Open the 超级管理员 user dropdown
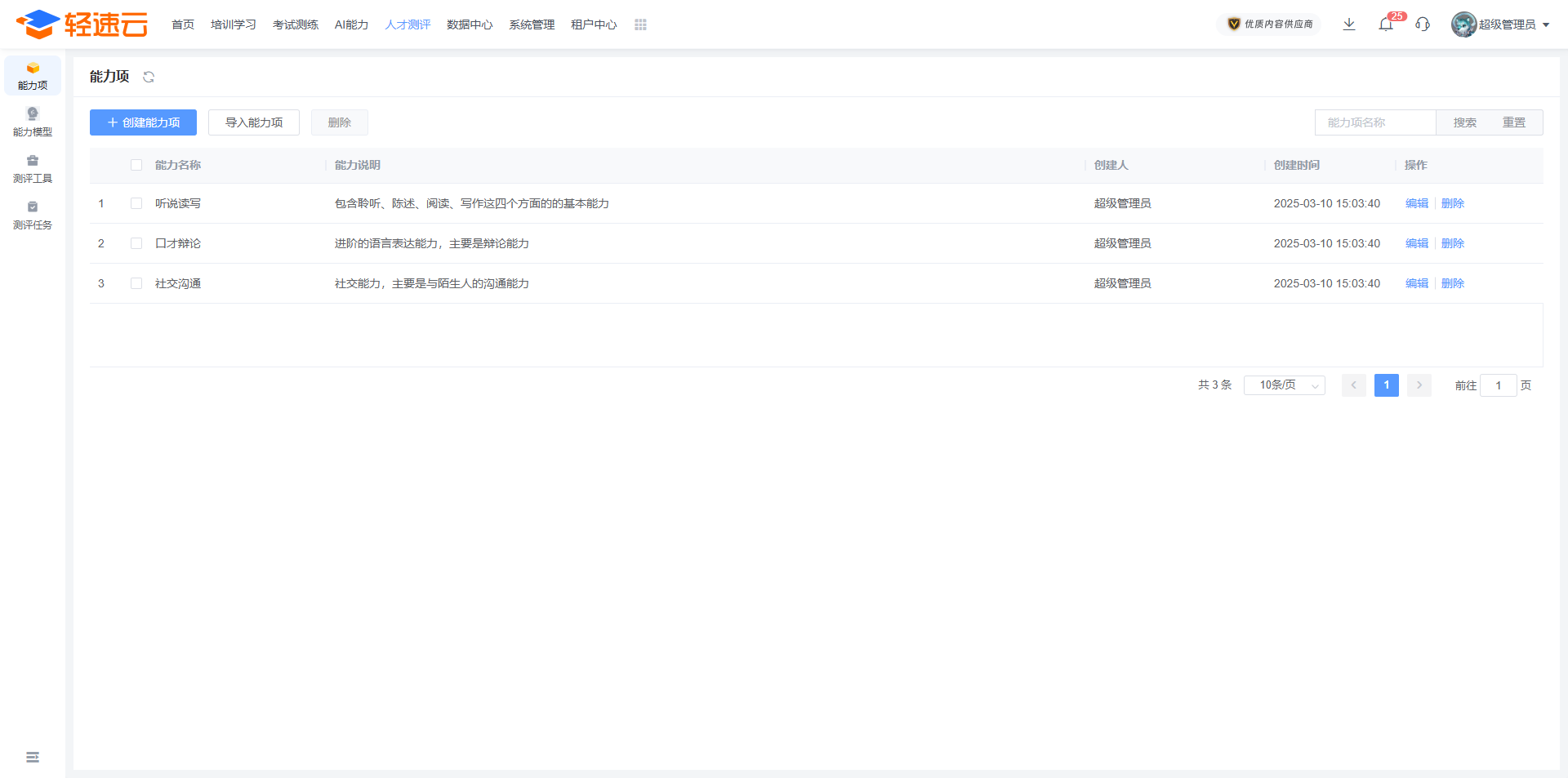The image size is (1568, 778). pos(1501,24)
